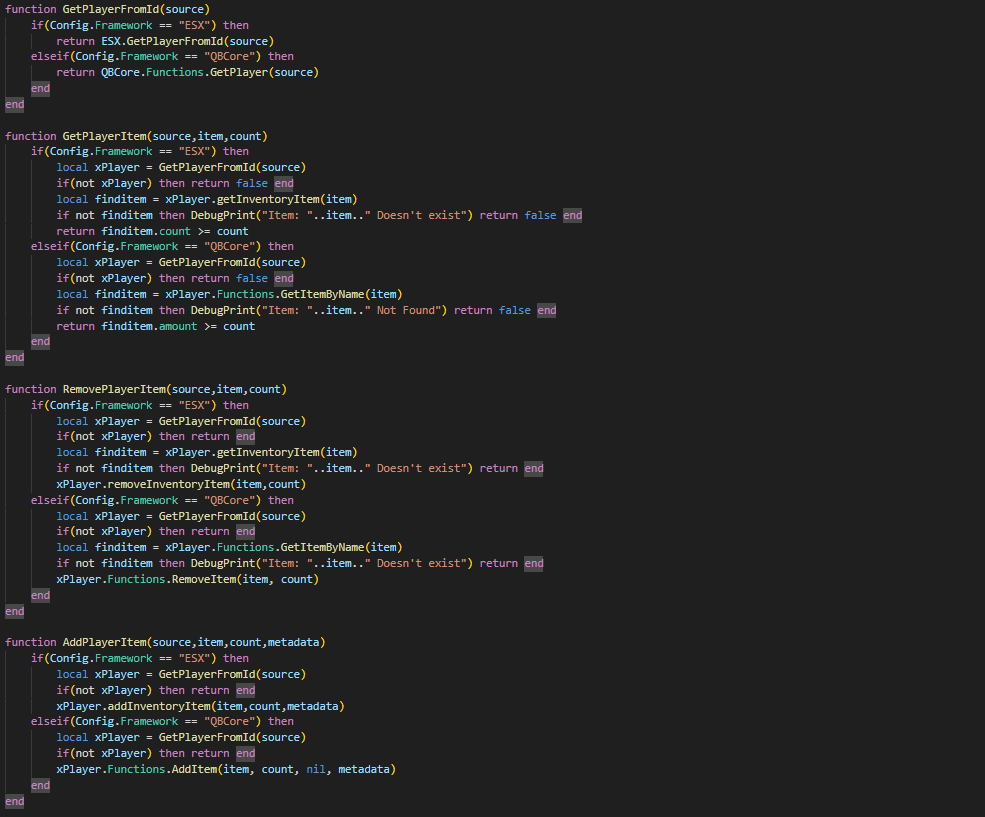Image resolution: width=985 pixels, height=817 pixels.
Task: Click the 'function GetPlayerFromId(source)' declaration line
Action: coord(107,9)
